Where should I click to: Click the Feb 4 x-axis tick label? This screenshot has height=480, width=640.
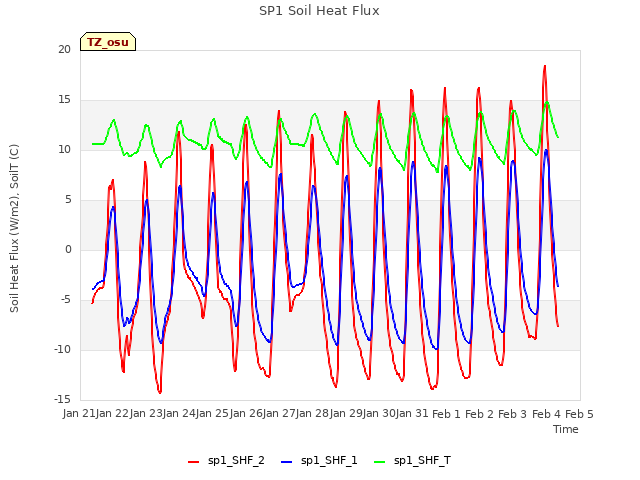pyautogui.click(x=546, y=414)
